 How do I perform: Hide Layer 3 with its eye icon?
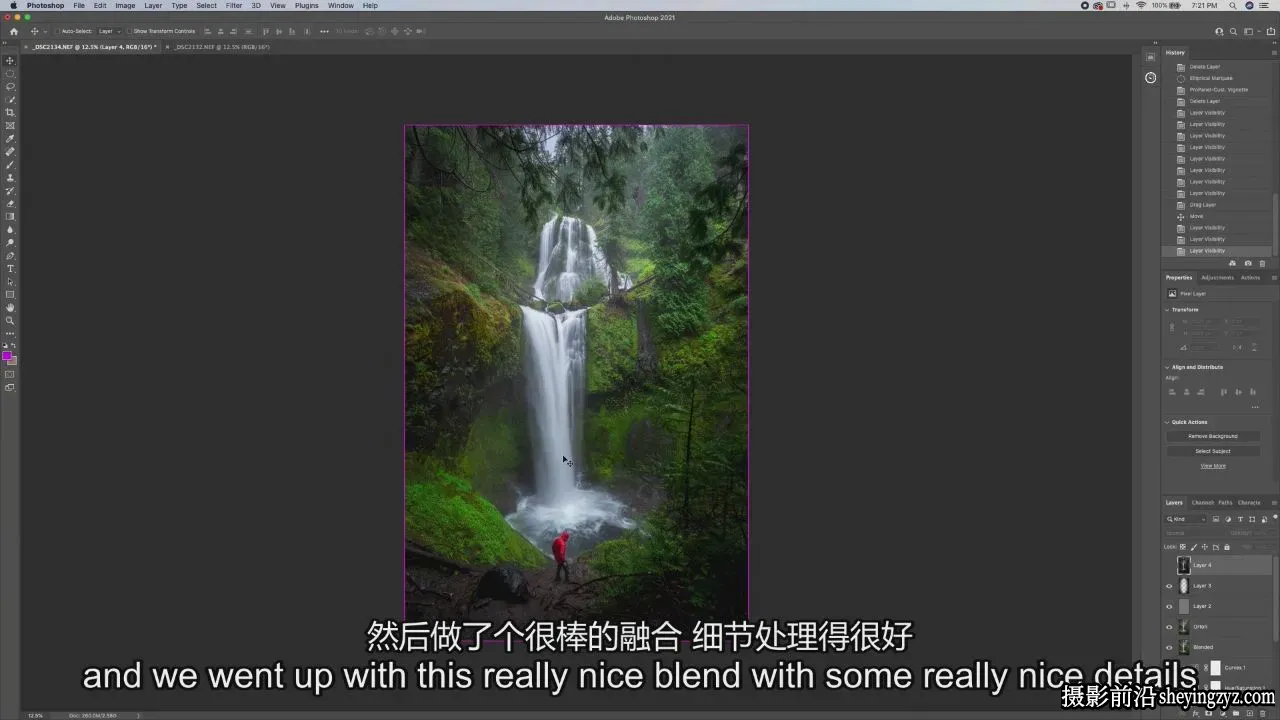coord(1169,586)
